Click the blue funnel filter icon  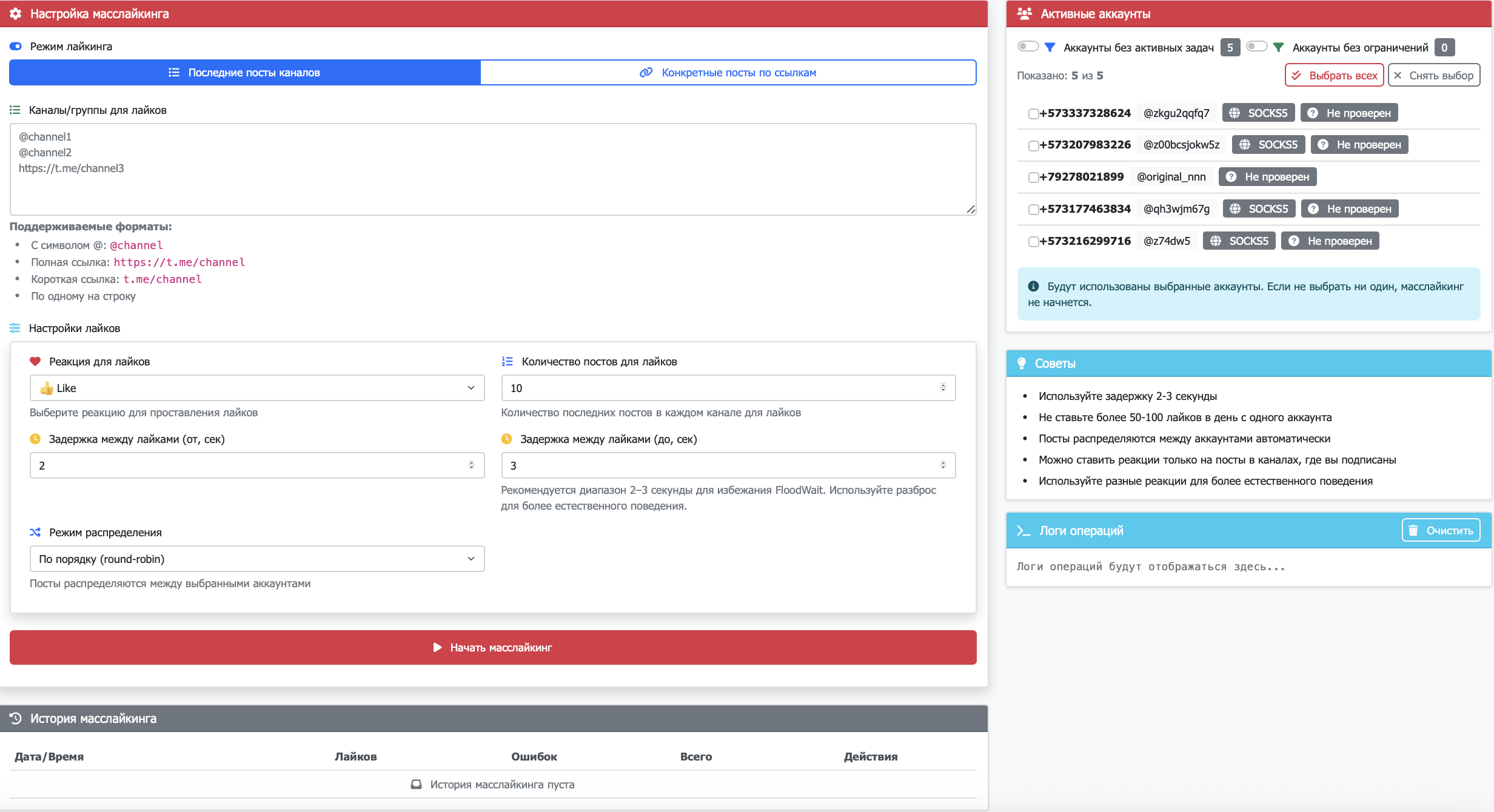(x=1050, y=47)
